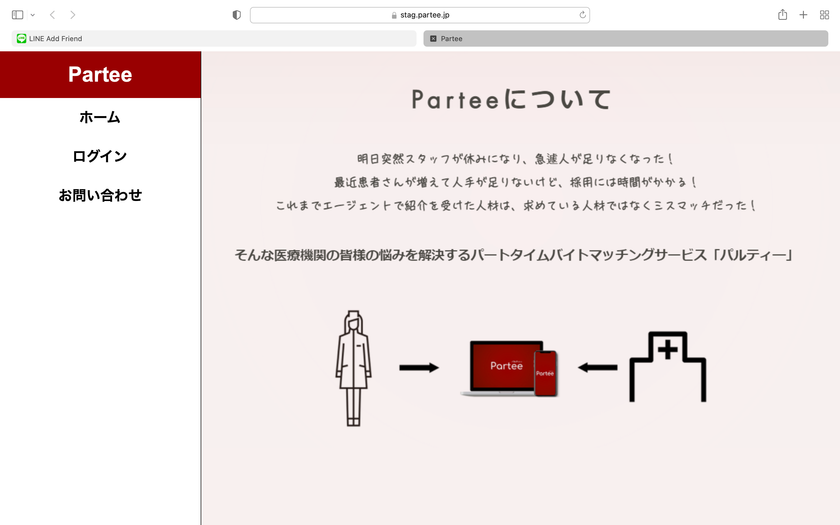
Task: Go back with the back arrow
Action: (x=52, y=15)
